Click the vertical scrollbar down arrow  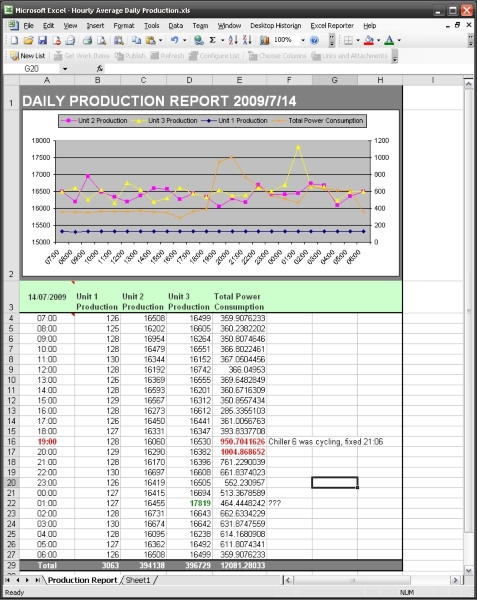click(x=469, y=570)
